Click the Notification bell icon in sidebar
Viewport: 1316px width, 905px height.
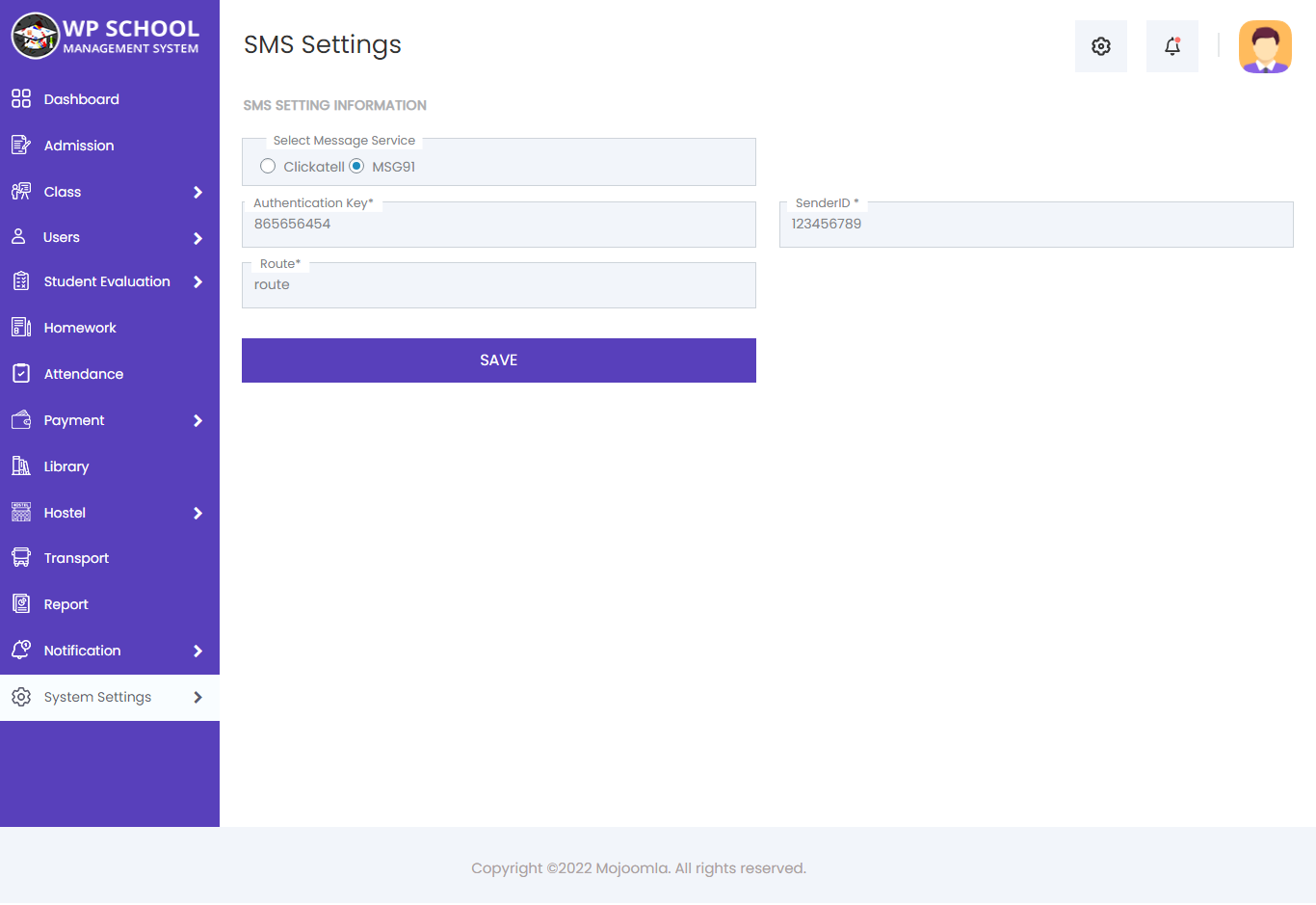point(21,650)
